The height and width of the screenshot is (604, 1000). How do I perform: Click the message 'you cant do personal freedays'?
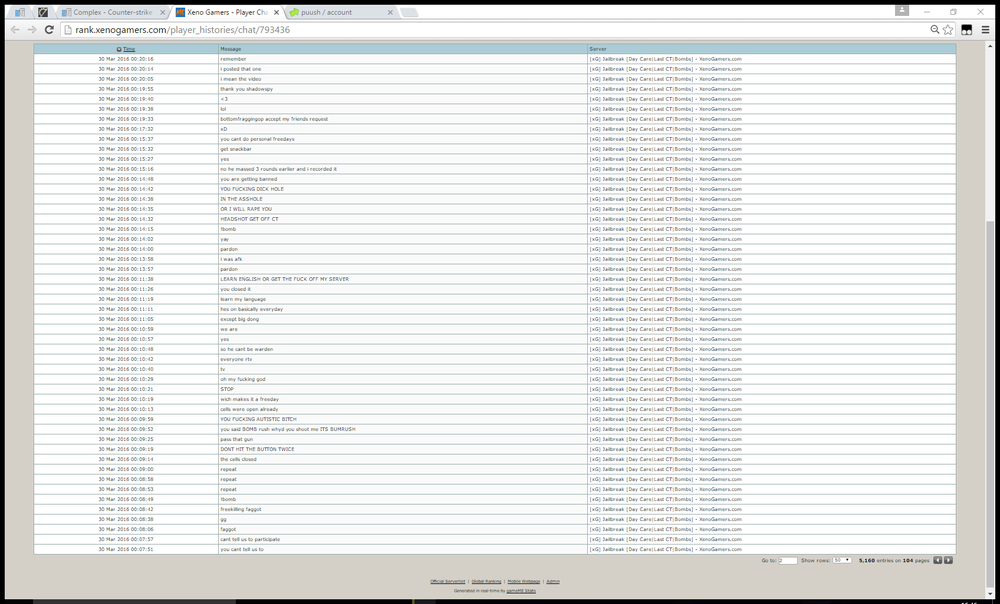click(258, 139)
